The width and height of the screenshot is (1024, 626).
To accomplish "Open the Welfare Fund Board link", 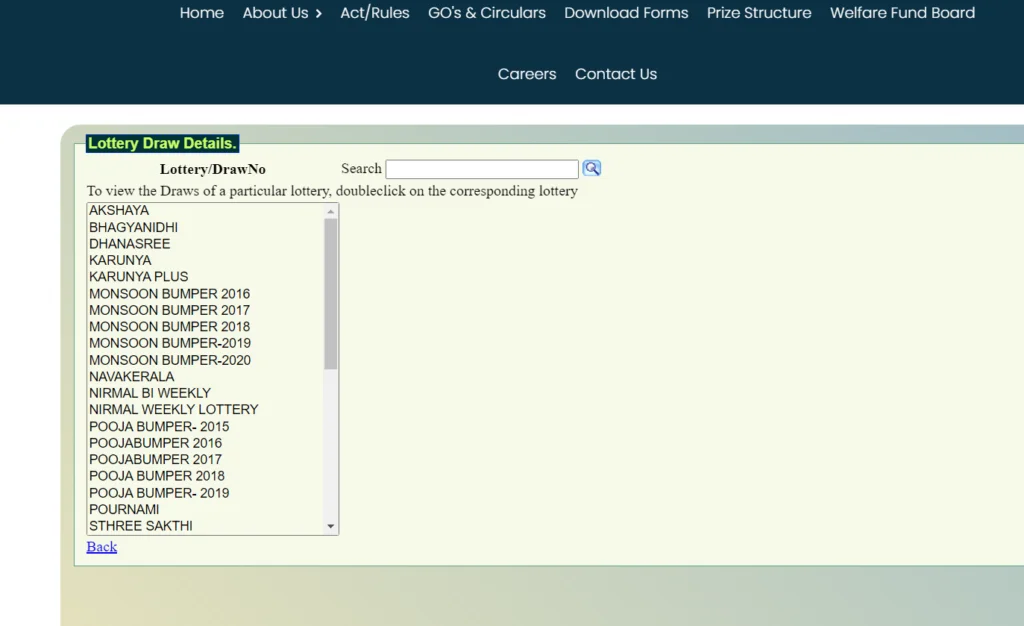I will [903, 13].
